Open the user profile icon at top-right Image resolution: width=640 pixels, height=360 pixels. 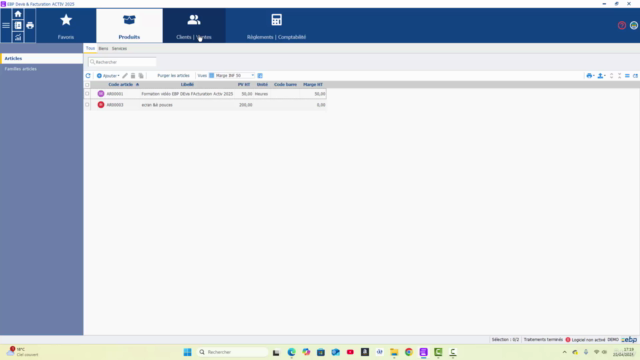tap(633, 25)
